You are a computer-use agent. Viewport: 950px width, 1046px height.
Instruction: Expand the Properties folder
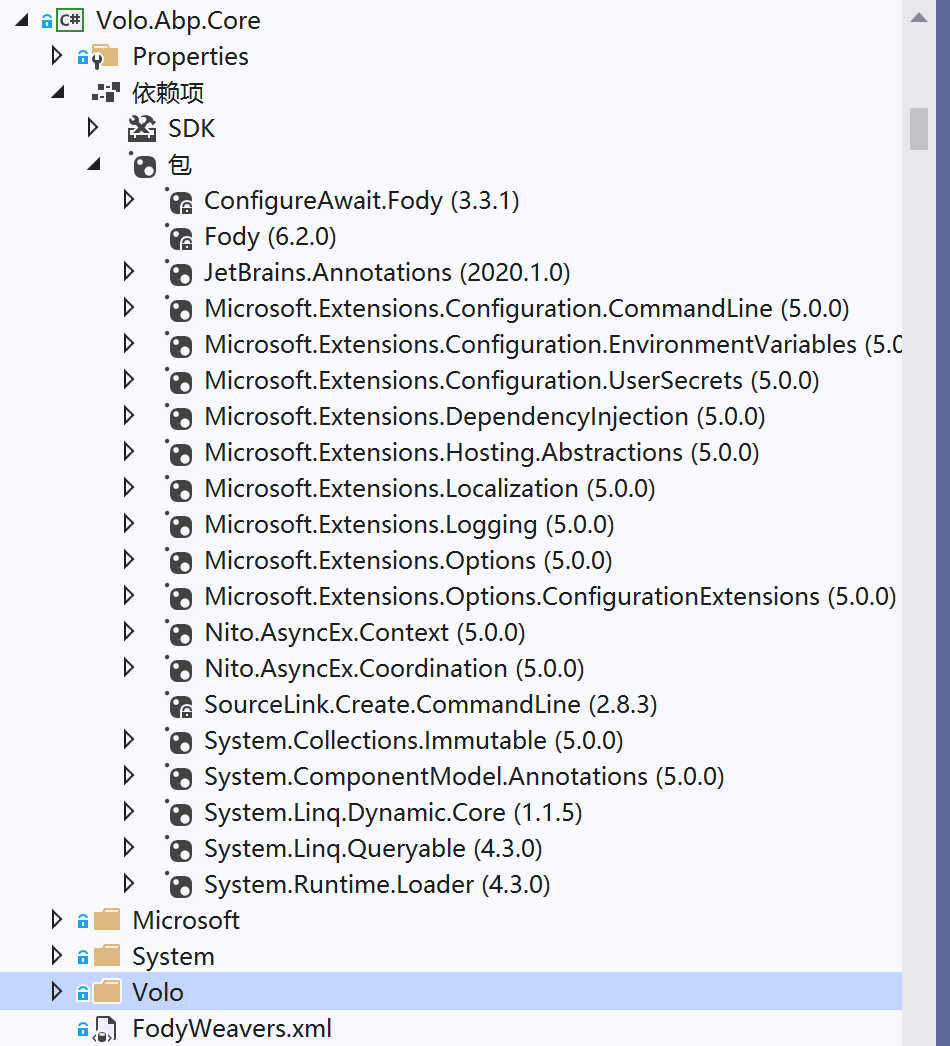(x=57, y=56)
